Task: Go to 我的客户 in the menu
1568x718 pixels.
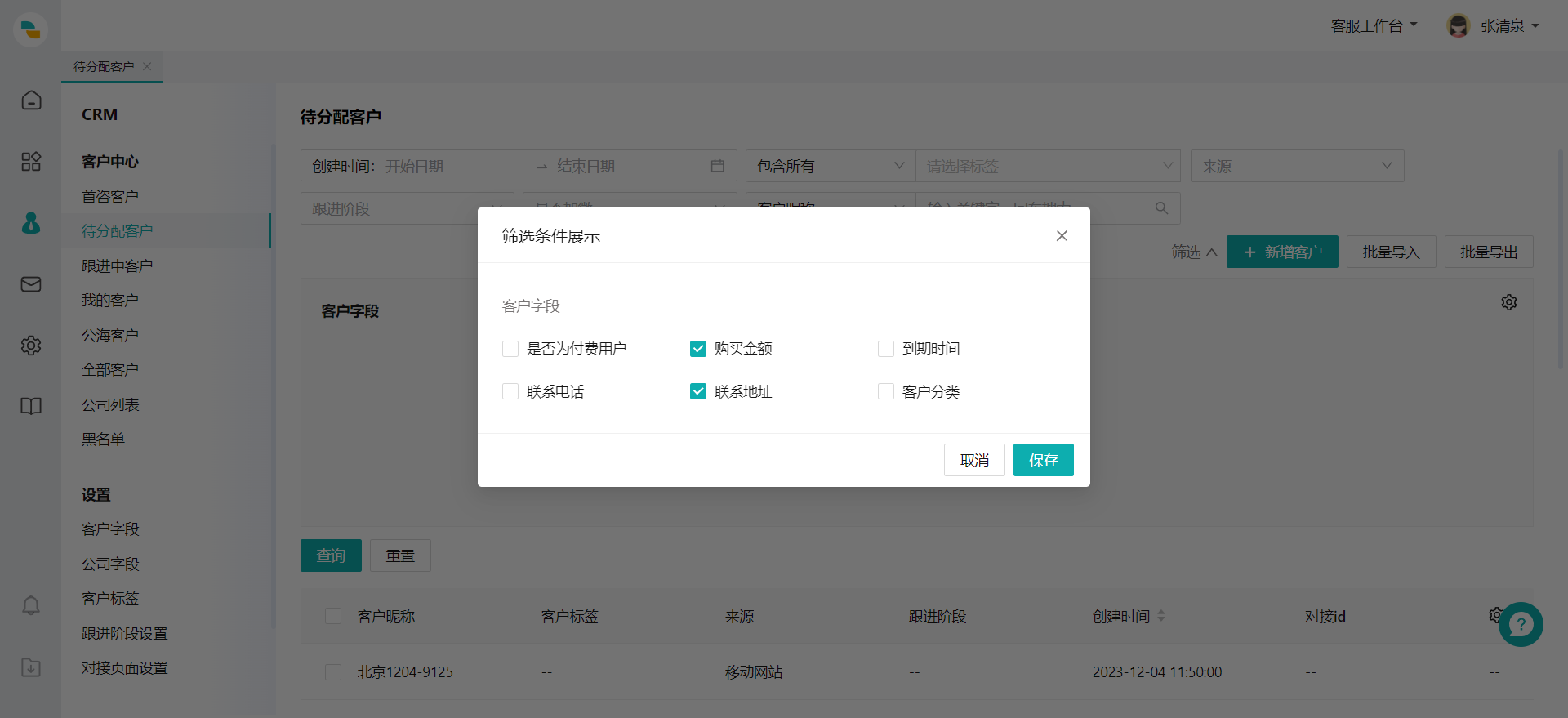Action: (110, 300)
